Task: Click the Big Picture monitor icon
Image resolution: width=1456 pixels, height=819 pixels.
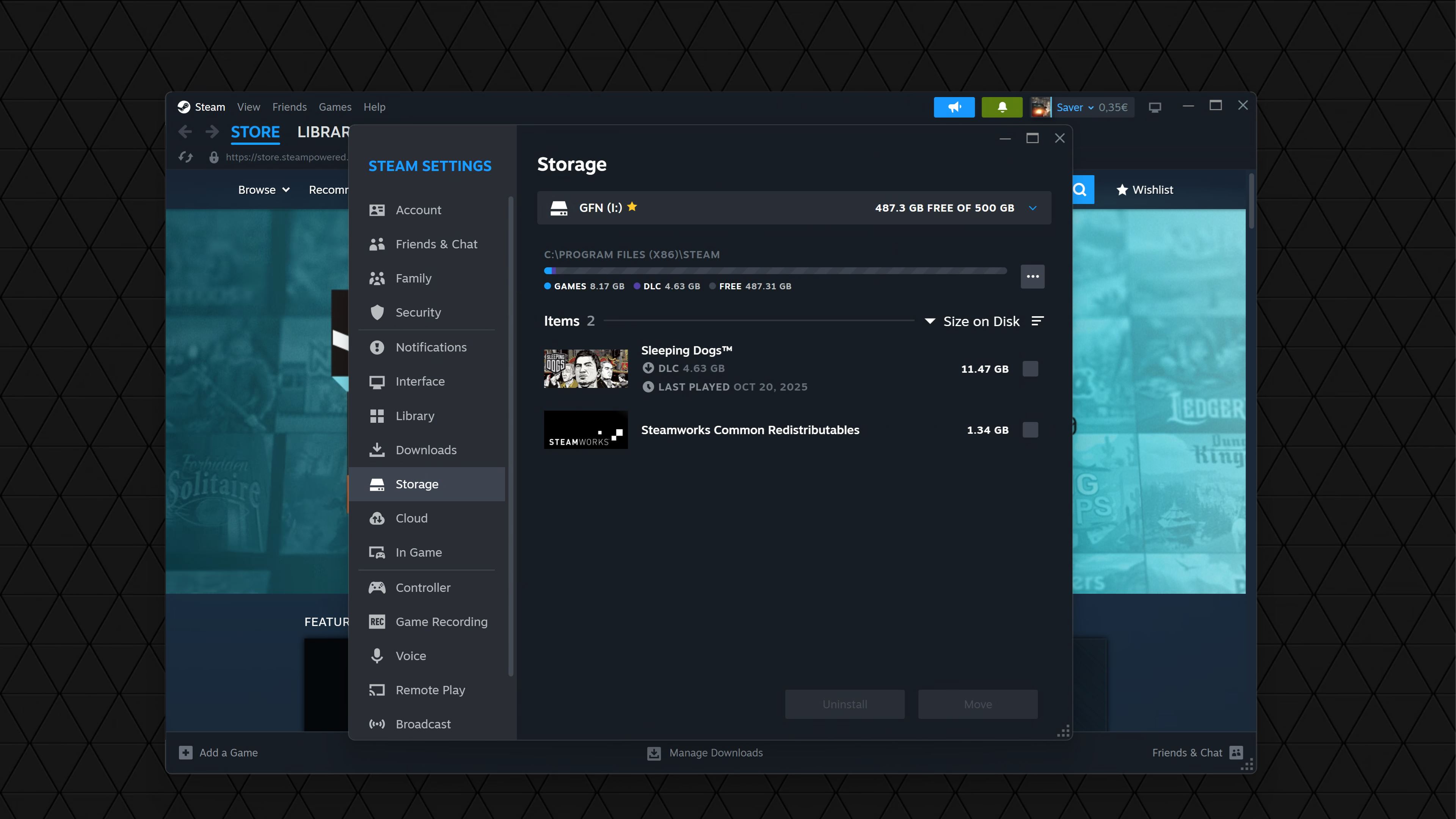Action: 1155,107
